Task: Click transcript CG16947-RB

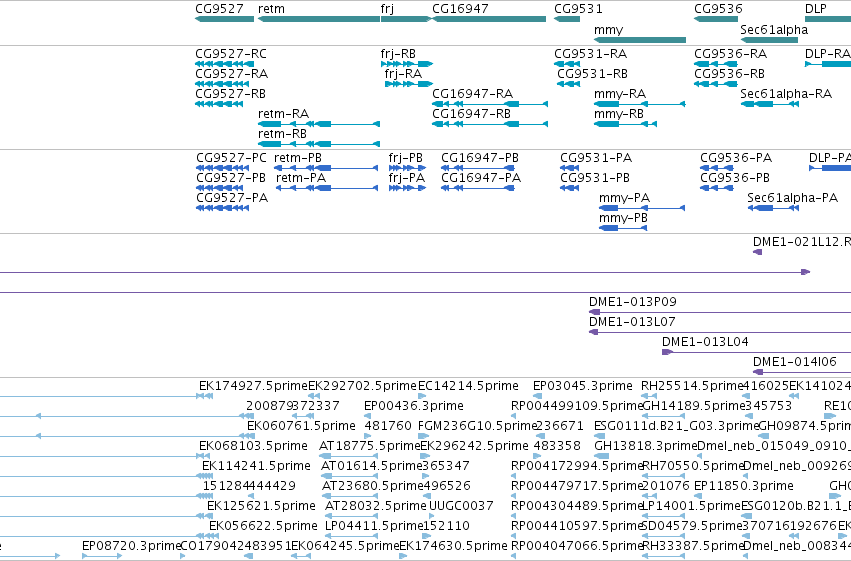Action: 490,124
